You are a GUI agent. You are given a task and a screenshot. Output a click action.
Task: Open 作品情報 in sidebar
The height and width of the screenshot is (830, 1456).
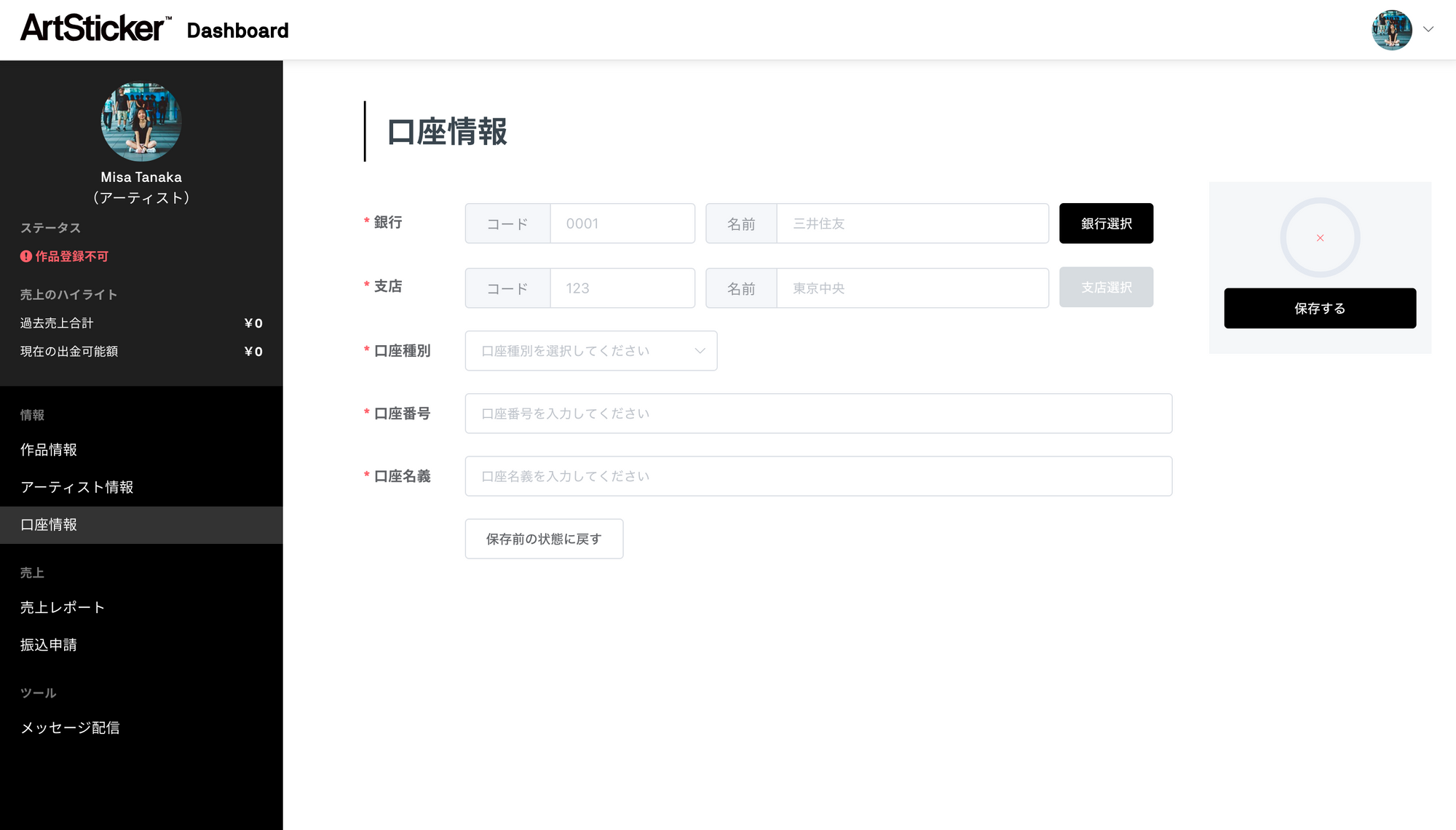coord(49,450)
